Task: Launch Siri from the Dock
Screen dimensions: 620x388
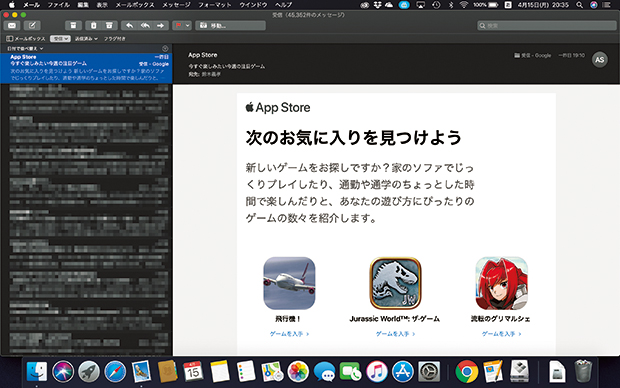Action: click(63, 372)
